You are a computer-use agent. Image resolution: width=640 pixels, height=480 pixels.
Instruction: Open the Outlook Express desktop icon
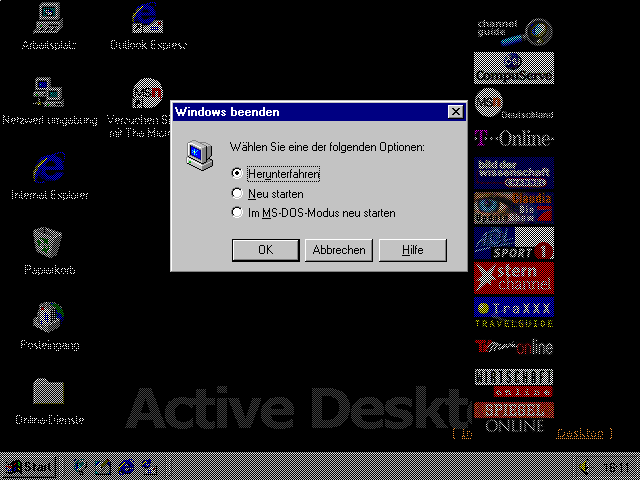[147, 20]
